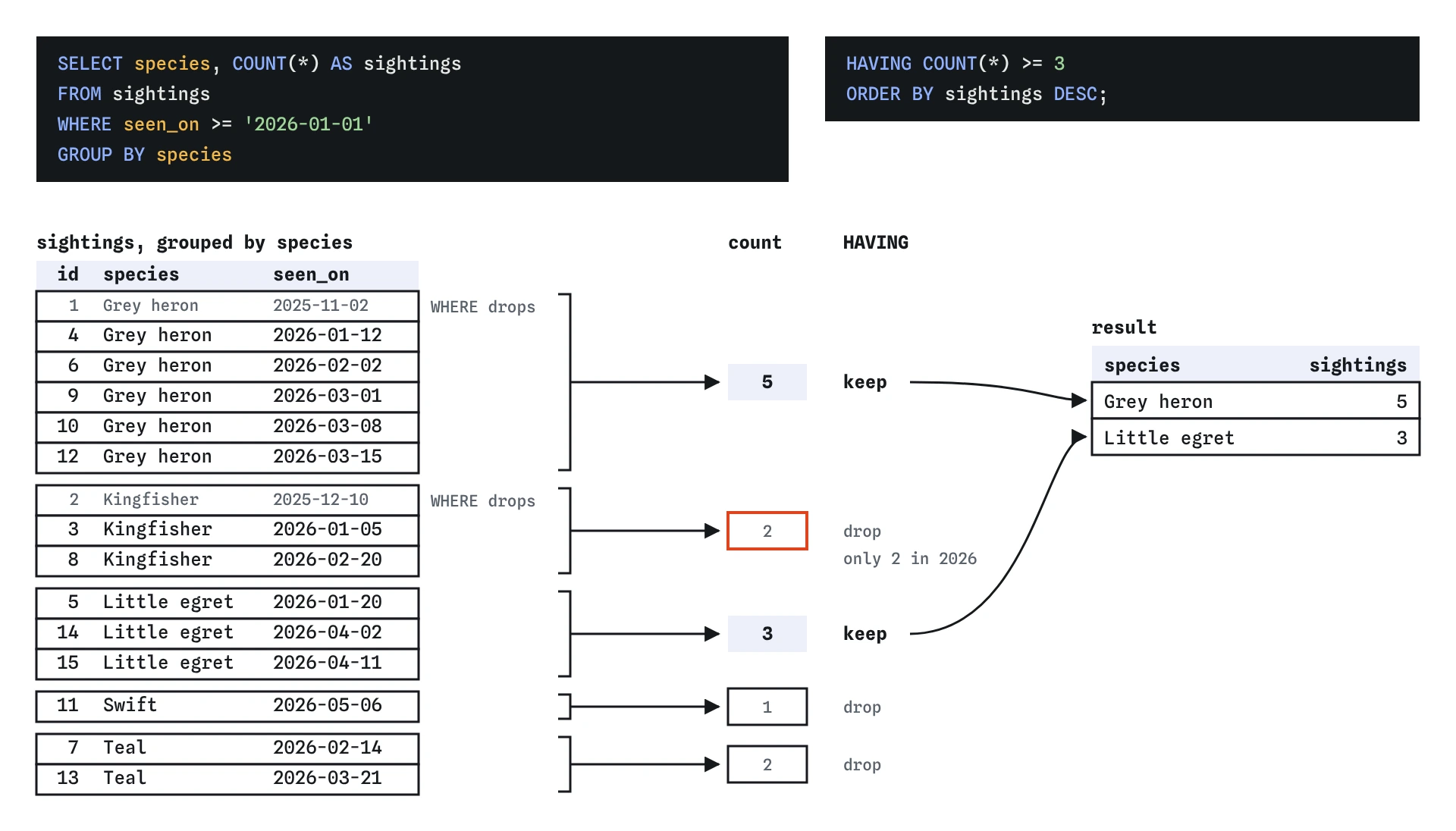Select the Grey heron row in the result table
The width and height of the screenshot is (1456, 831).
click(1256, 401)
